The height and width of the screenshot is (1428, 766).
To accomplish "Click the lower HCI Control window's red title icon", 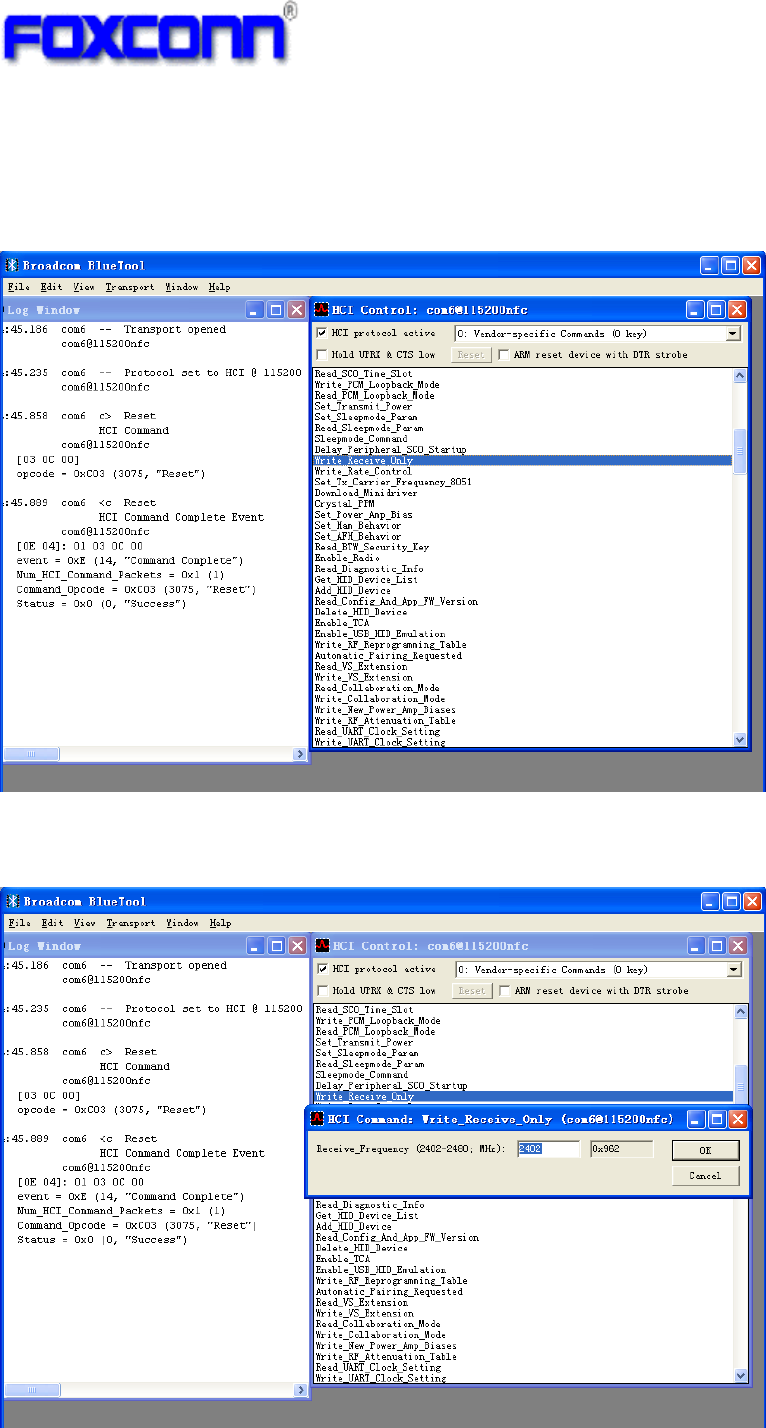I will pyautogui.click(x=323, y=945).
